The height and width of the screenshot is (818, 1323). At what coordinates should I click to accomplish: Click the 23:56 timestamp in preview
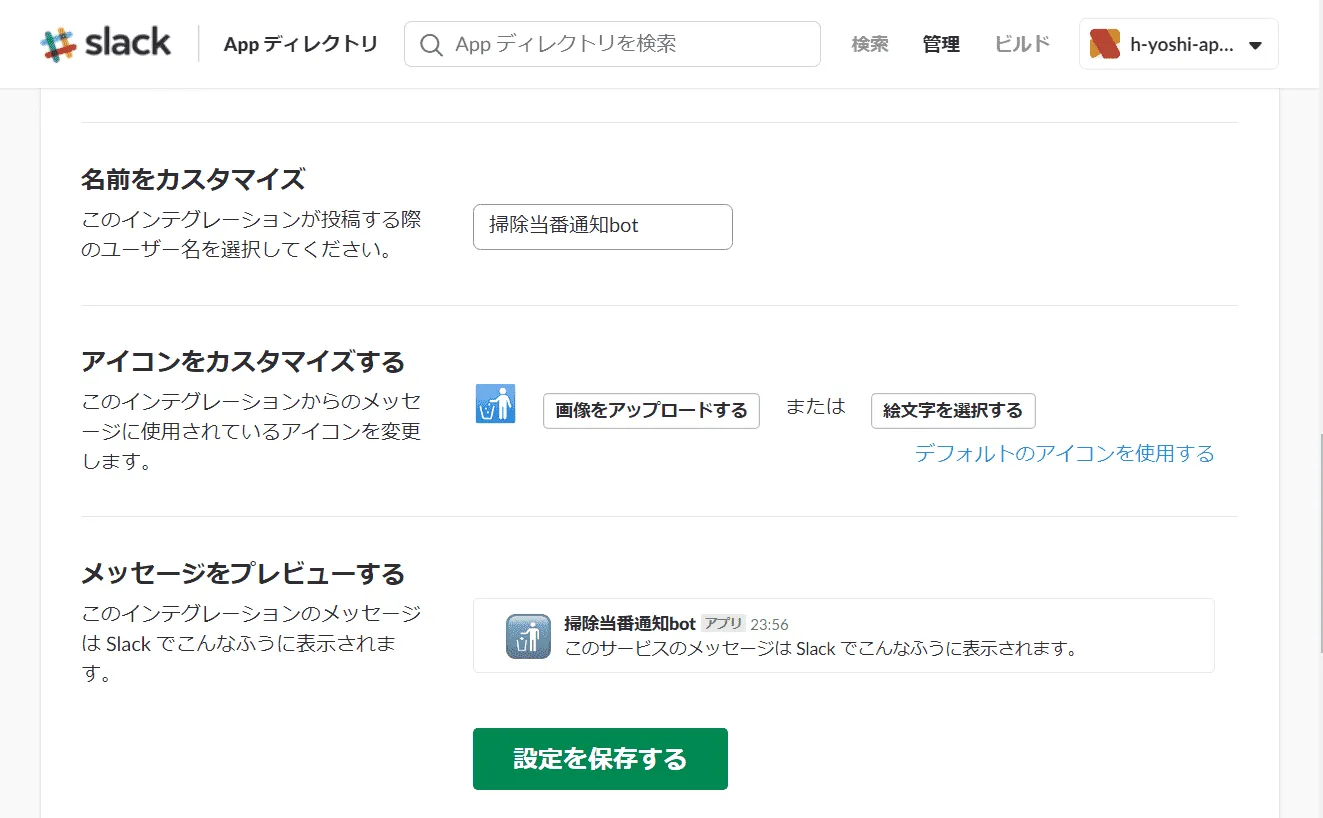point(771,623)
